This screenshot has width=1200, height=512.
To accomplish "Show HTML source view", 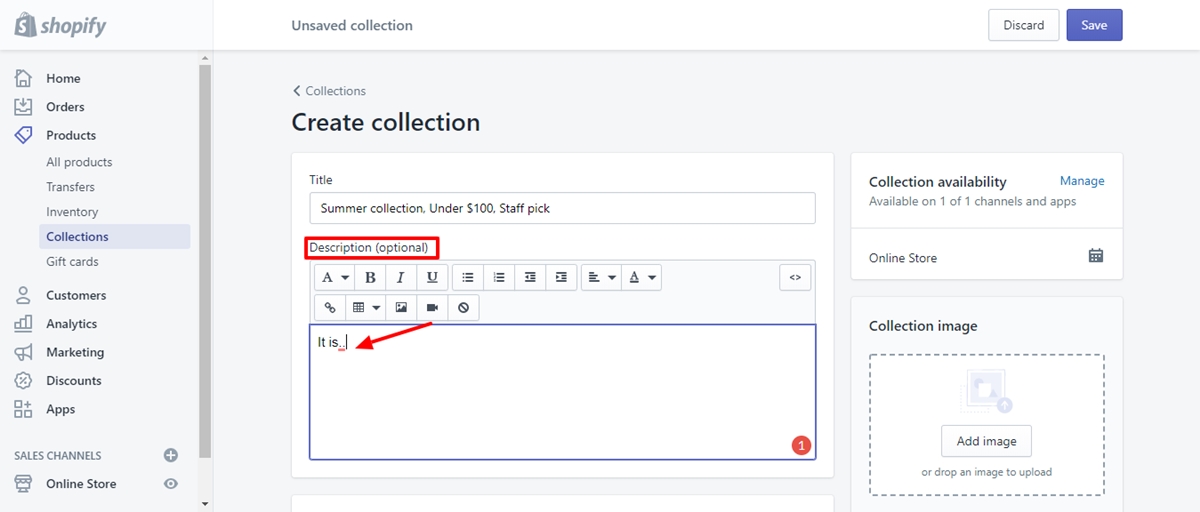I will (795, 277).
